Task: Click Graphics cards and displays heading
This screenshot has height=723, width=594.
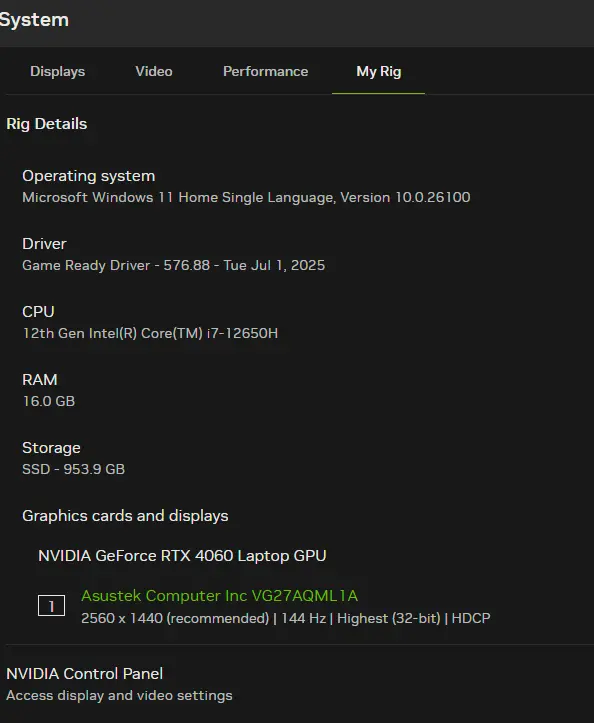Action: 125,516
